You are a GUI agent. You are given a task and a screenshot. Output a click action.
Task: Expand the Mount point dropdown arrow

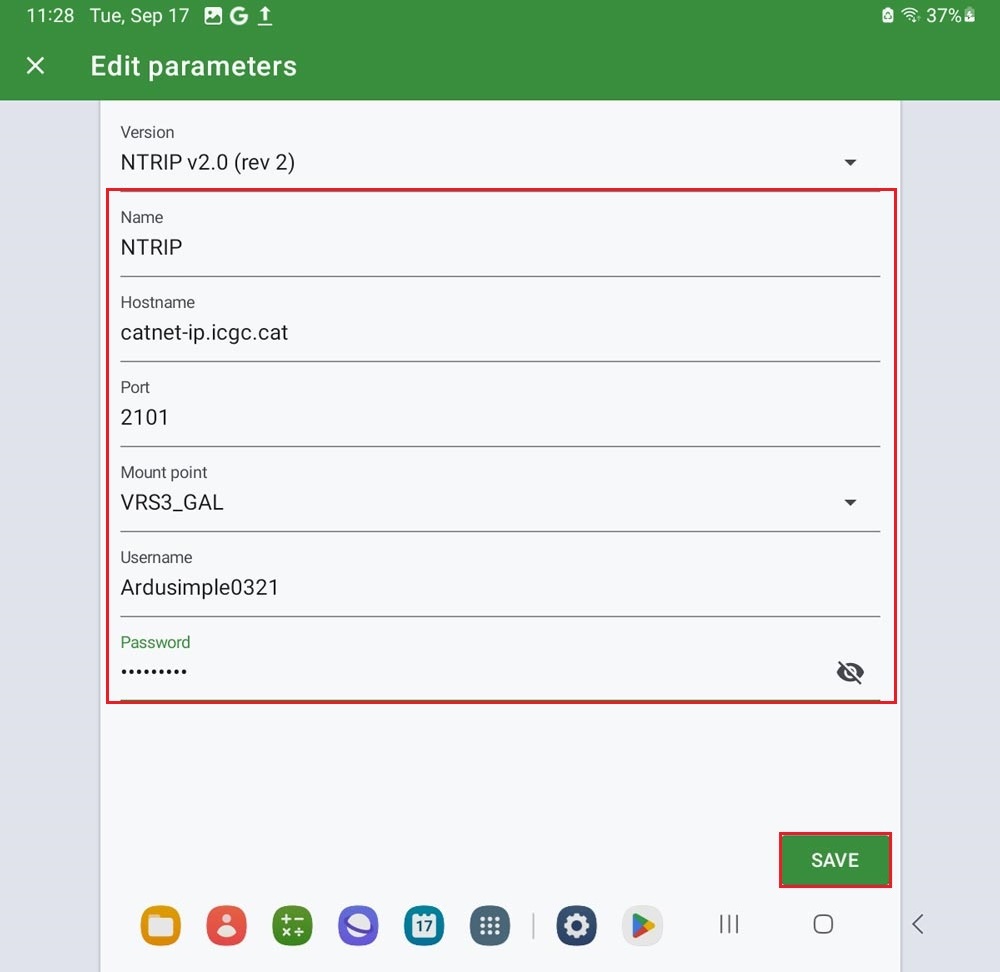pyautogui.click(x=849, y=503)
